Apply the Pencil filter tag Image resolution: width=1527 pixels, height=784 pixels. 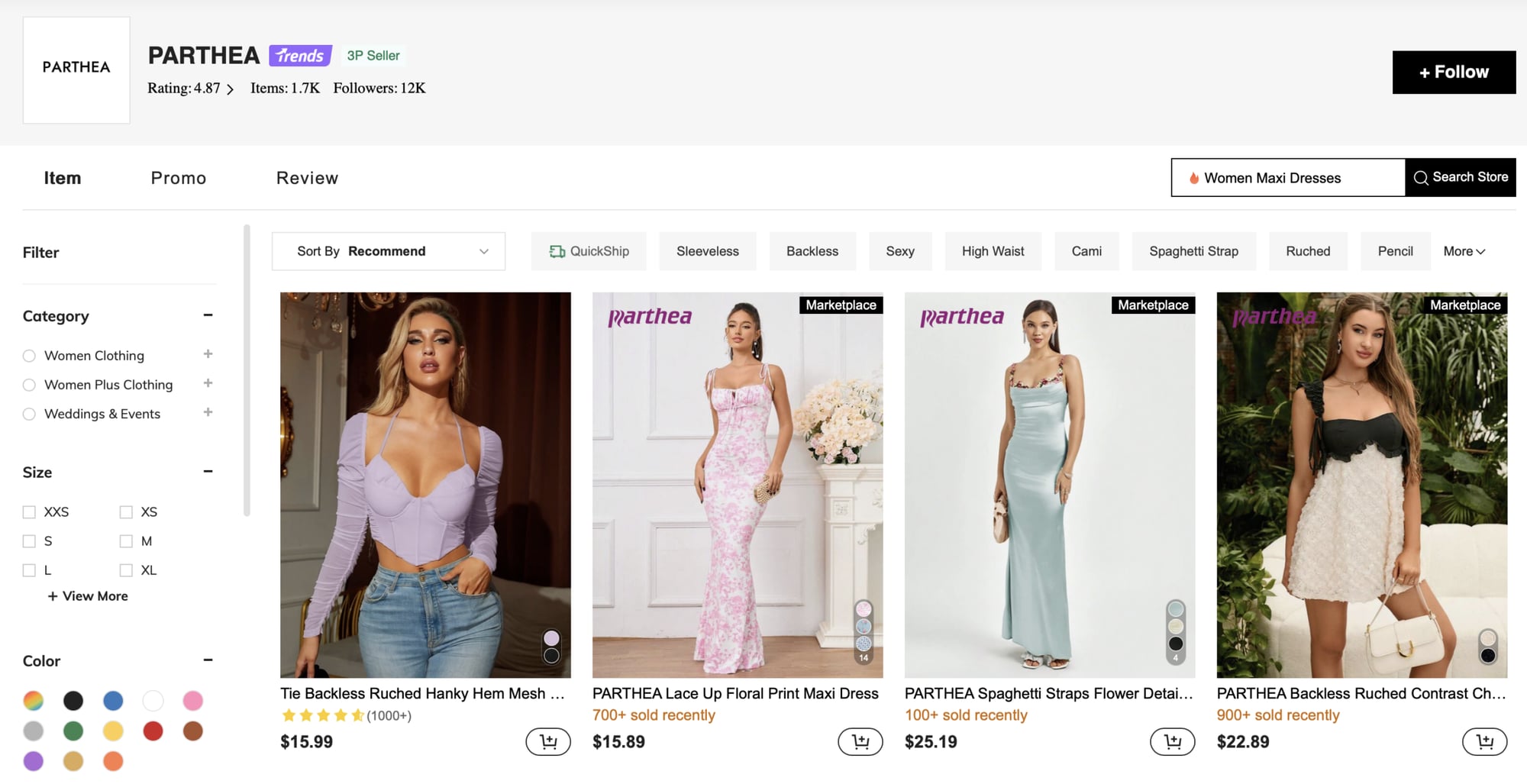point(1396,251)
